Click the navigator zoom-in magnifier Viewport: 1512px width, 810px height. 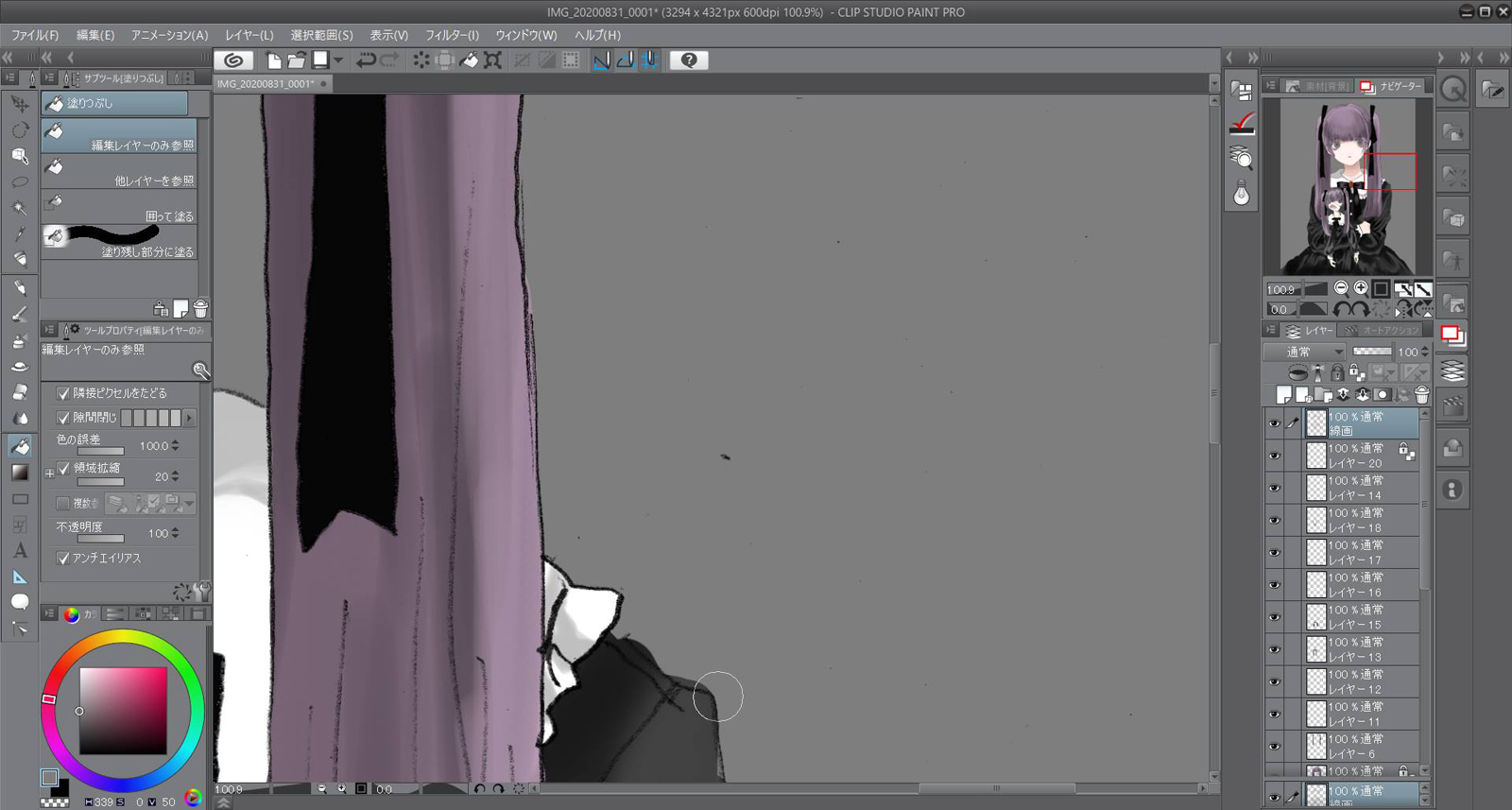pos(1361,288)
